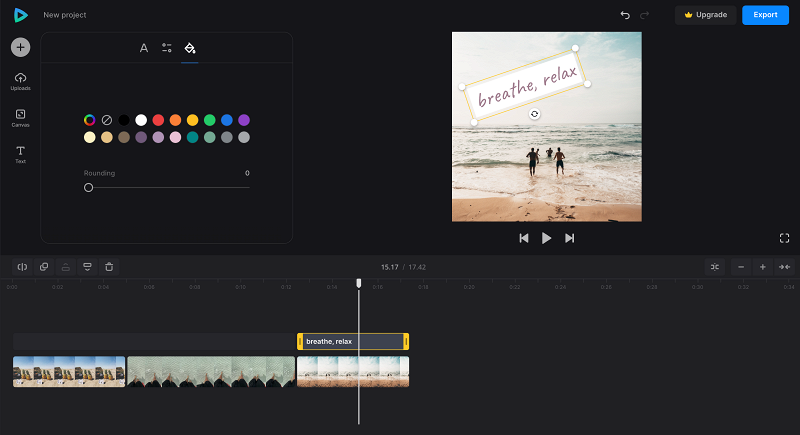Skip to the next clip

(569, 238)
